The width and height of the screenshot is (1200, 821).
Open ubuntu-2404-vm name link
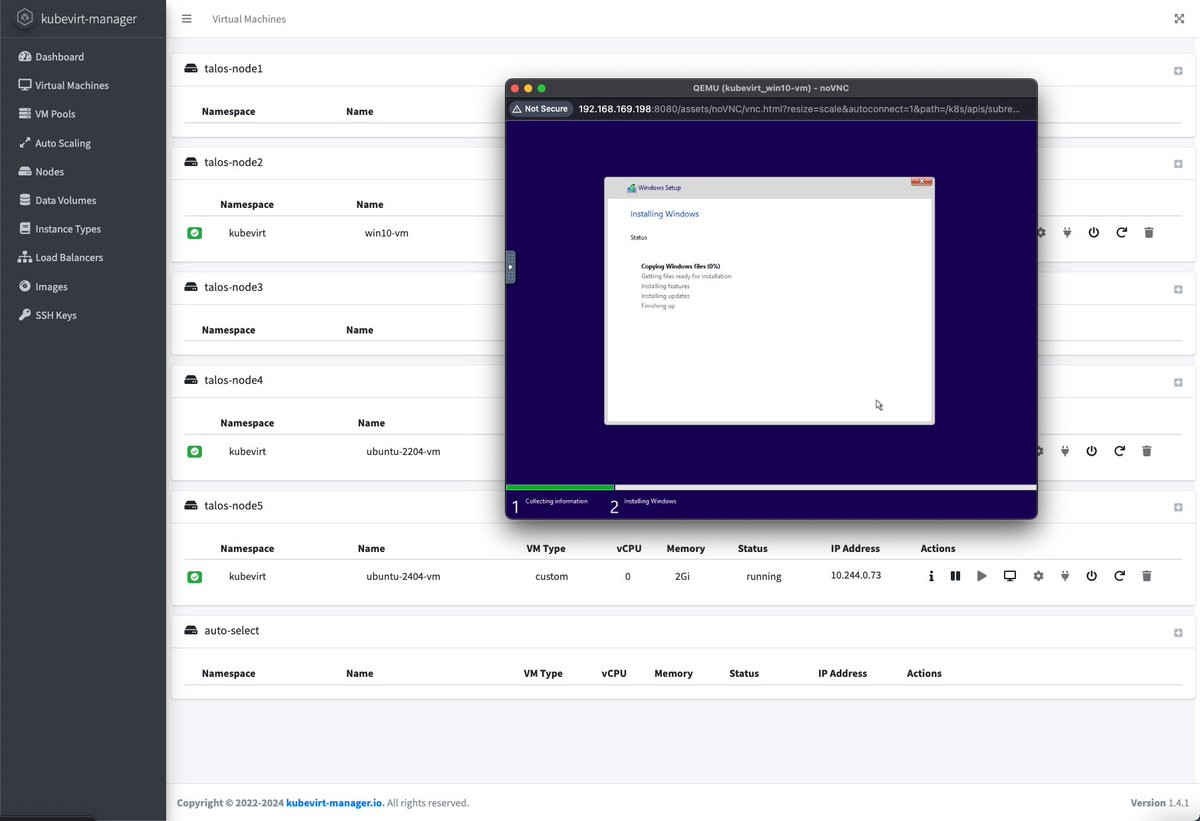tap(403, 577)
